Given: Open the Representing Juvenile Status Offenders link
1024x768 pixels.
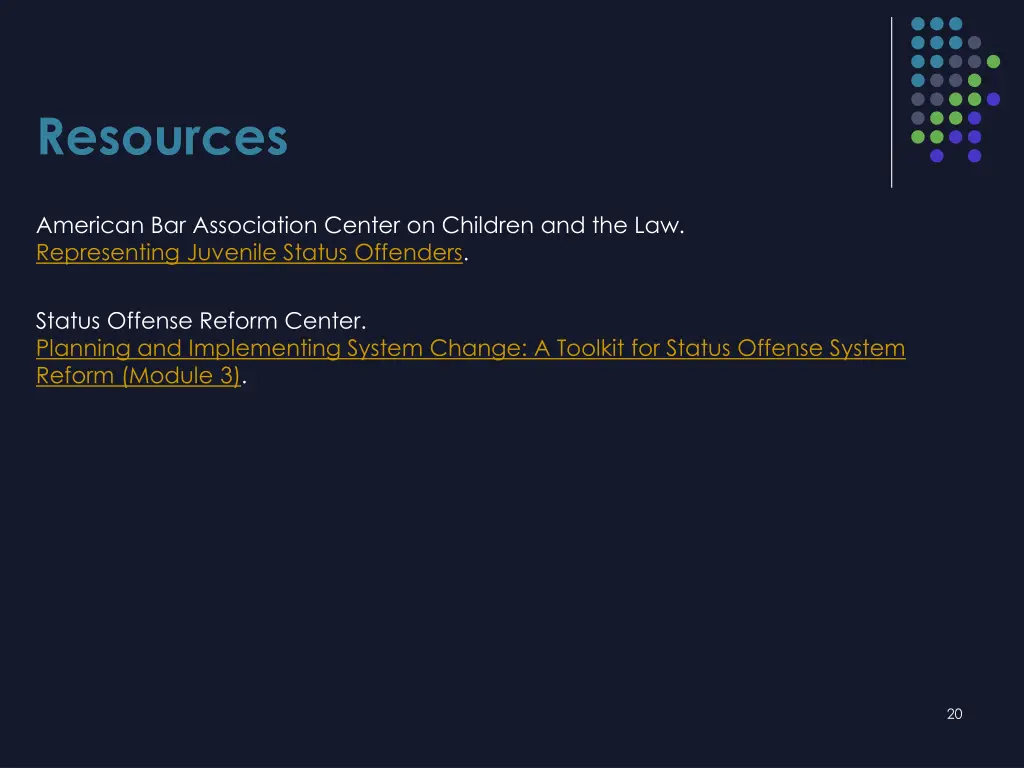Looking at the screenshot, I should coord(249,253).
